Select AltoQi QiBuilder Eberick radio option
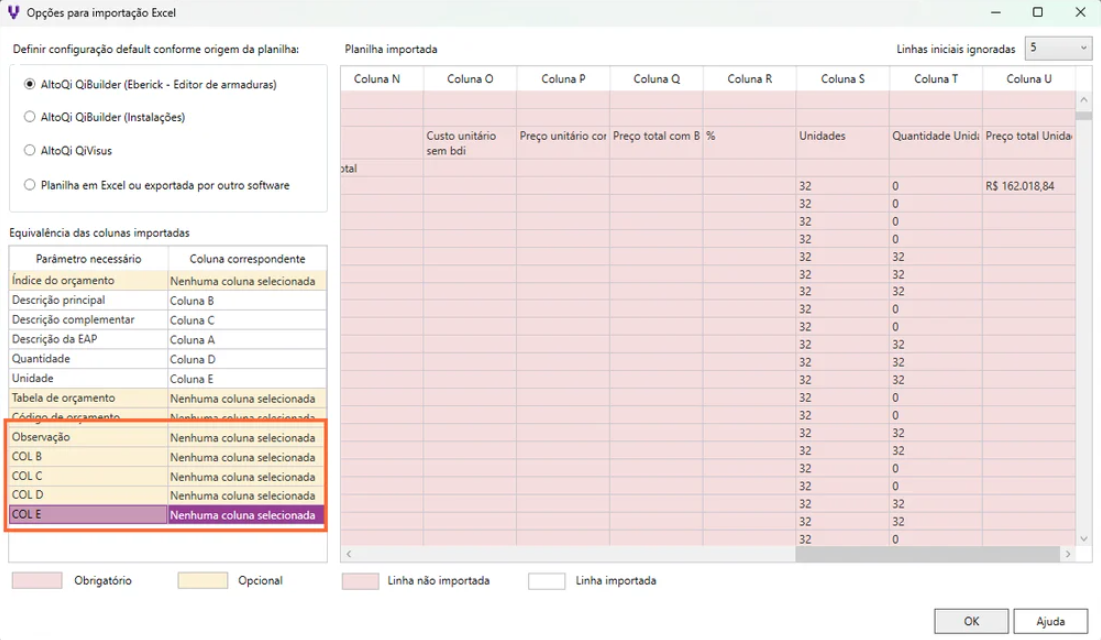The height and width of the screenshot is (640, 1101). point(30,84)
